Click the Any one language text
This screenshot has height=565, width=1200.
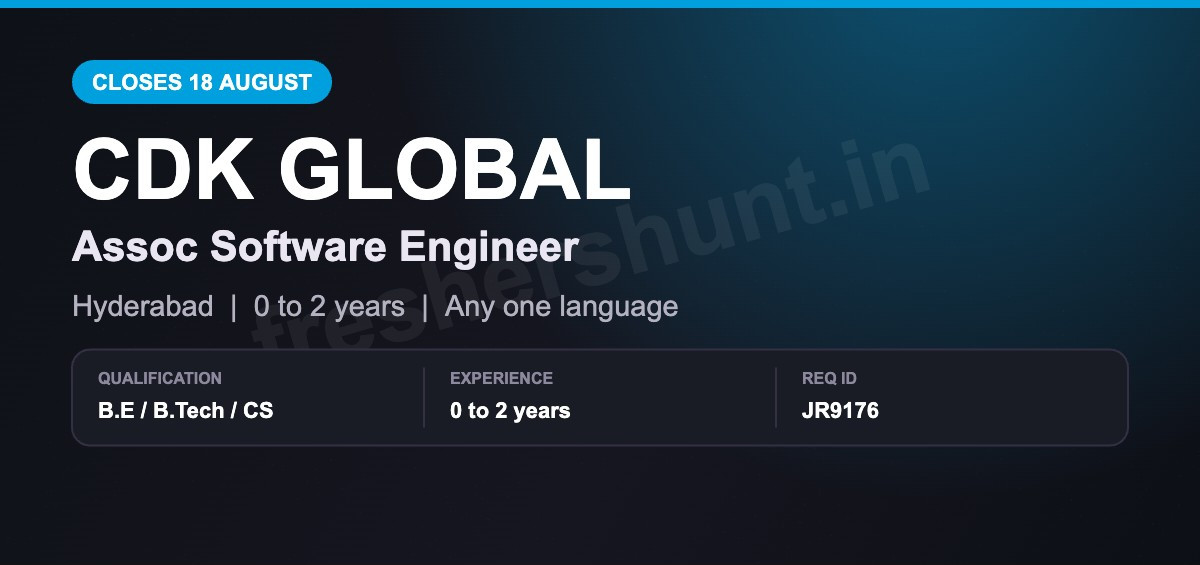pos(561,306)
